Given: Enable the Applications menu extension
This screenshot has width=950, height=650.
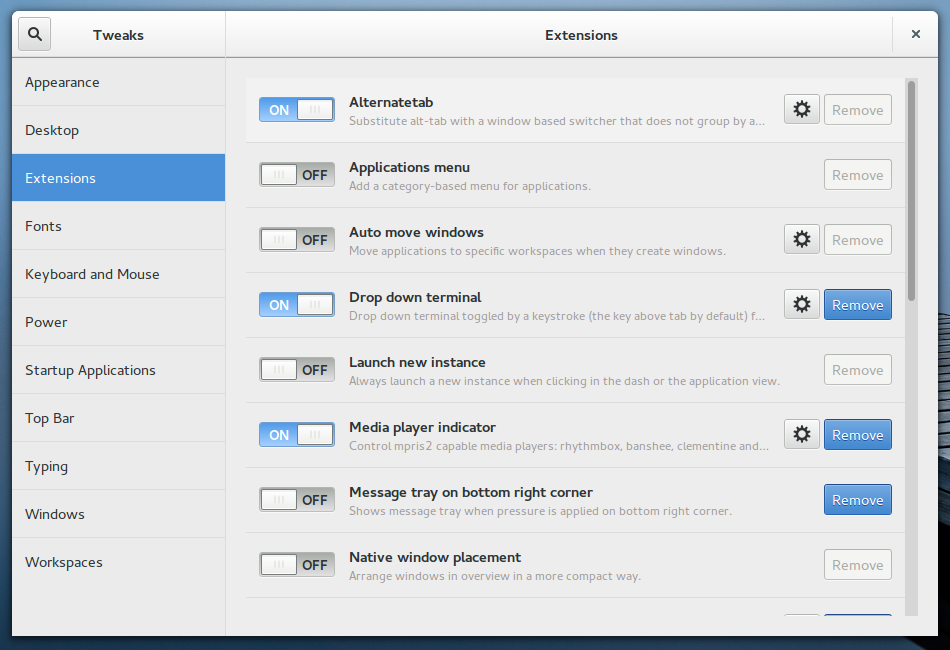Looking at the screenshot, I should 296,175.
